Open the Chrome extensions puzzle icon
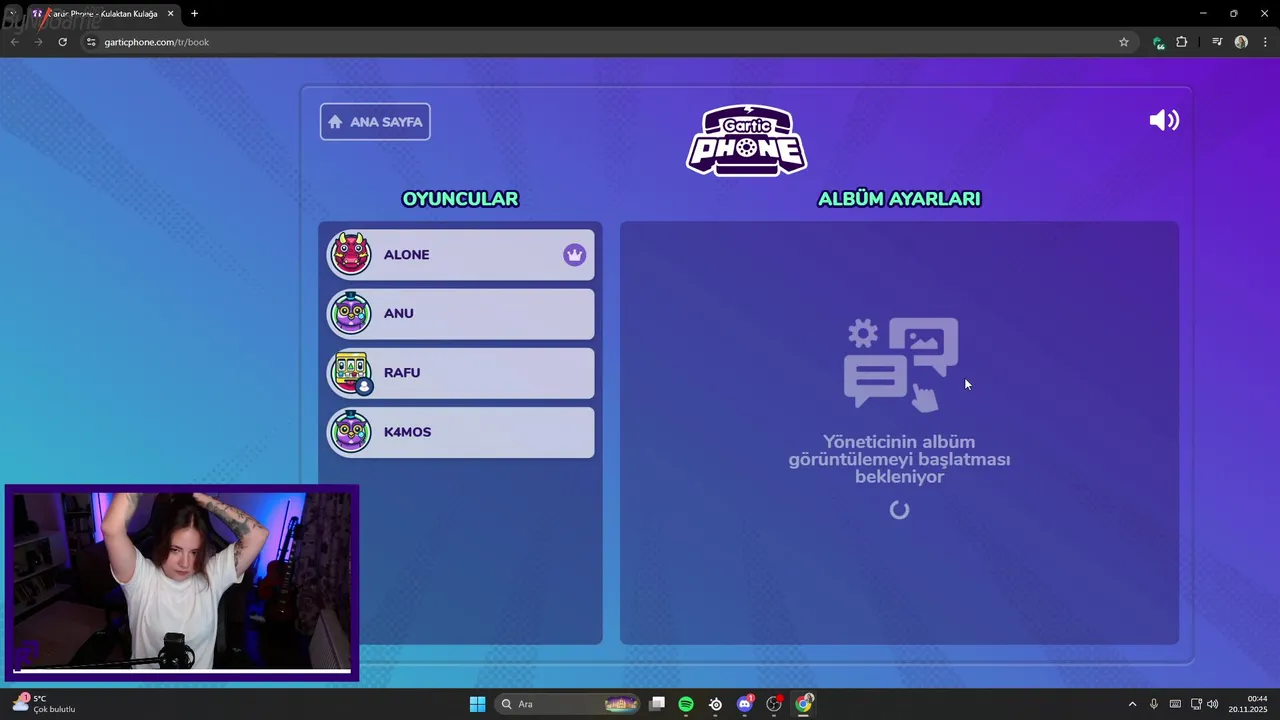Viewport: 1280px width, 720px height. pyautogui.click(x=1182, y=42)
